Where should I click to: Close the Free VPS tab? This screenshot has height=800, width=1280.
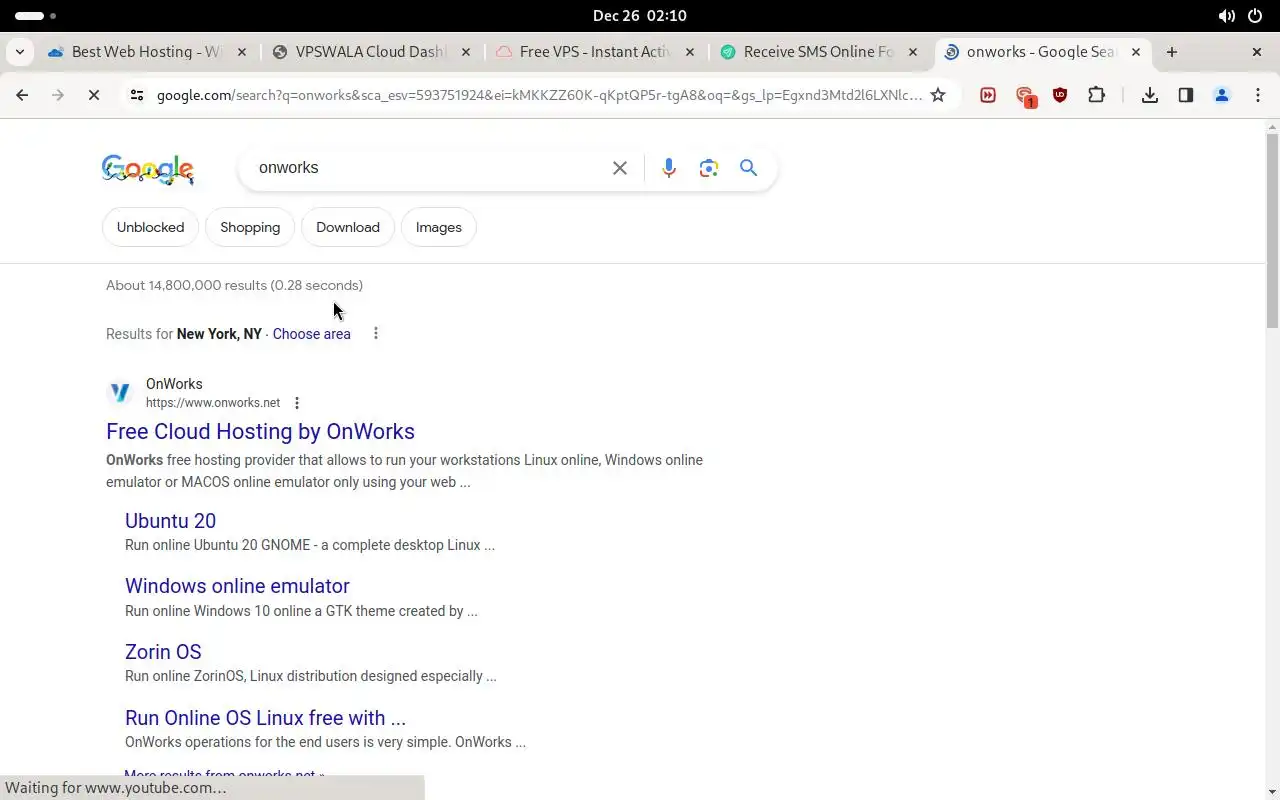coord(690,52)
